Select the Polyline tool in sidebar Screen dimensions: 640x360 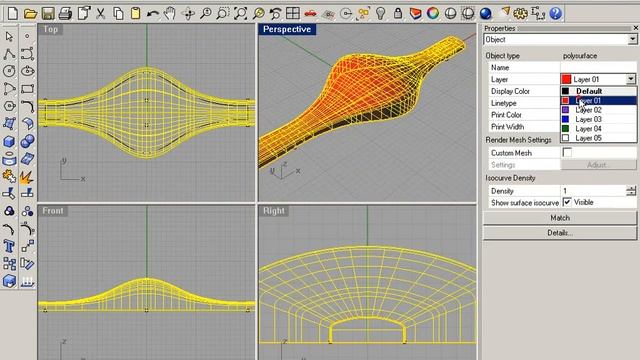pyautogui.click(x=9, y=54)
